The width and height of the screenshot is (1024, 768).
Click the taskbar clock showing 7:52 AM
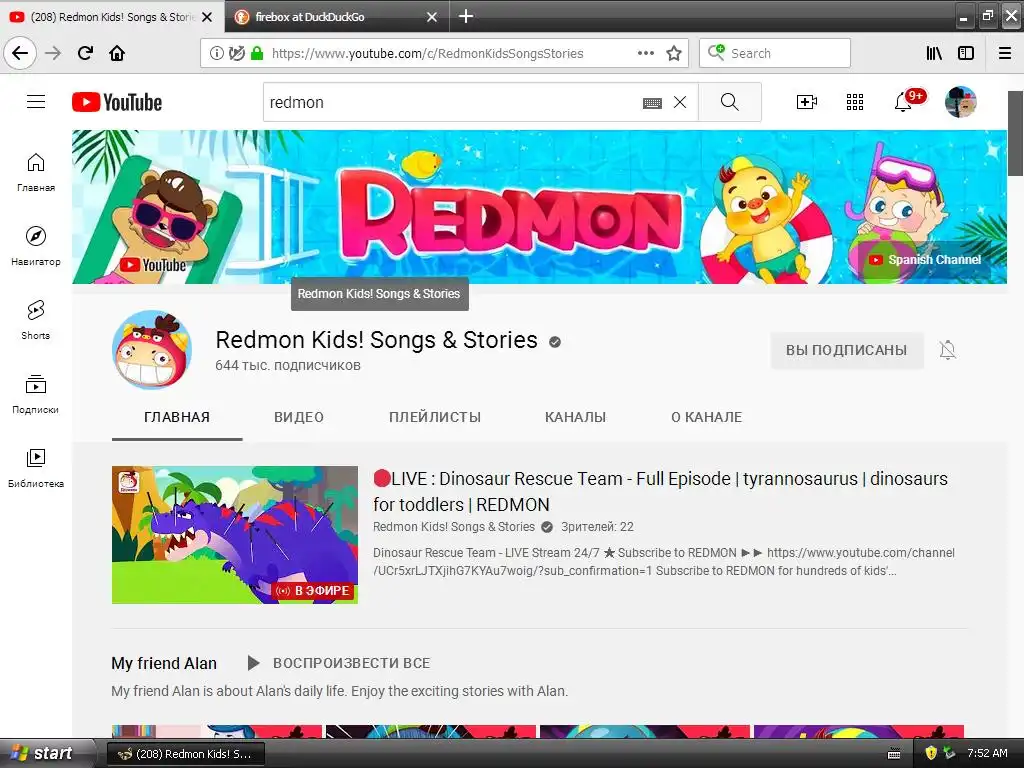[987, 753]
